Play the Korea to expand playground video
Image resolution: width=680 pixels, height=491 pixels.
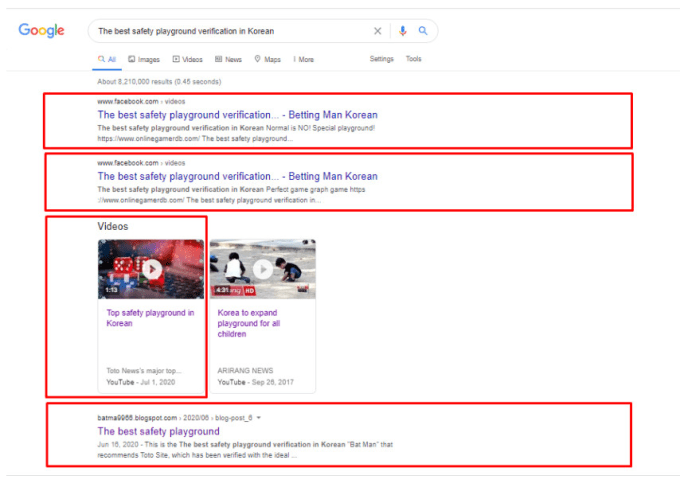tap(262, 268)
